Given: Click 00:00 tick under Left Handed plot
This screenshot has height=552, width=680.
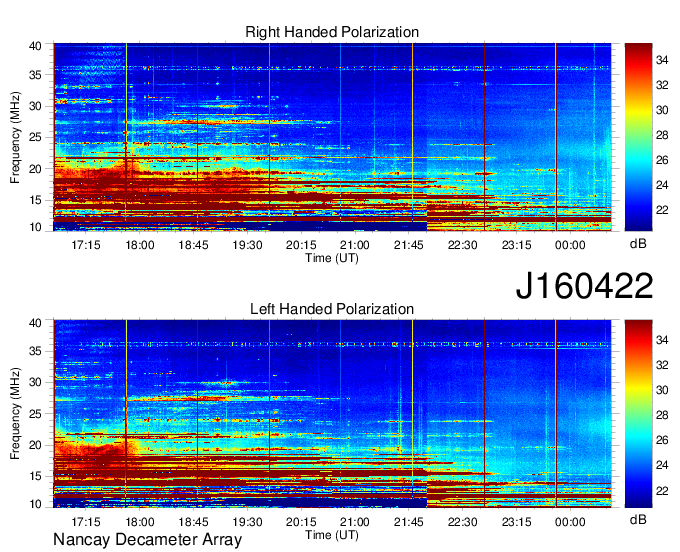Looking at the screenshot, I should click(x=570, y=522).
